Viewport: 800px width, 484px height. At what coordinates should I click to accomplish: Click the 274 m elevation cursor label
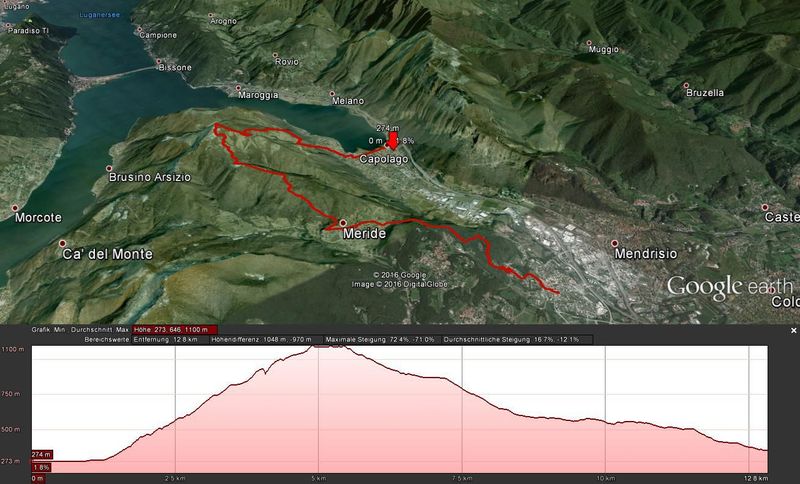[x=42, y=454]
